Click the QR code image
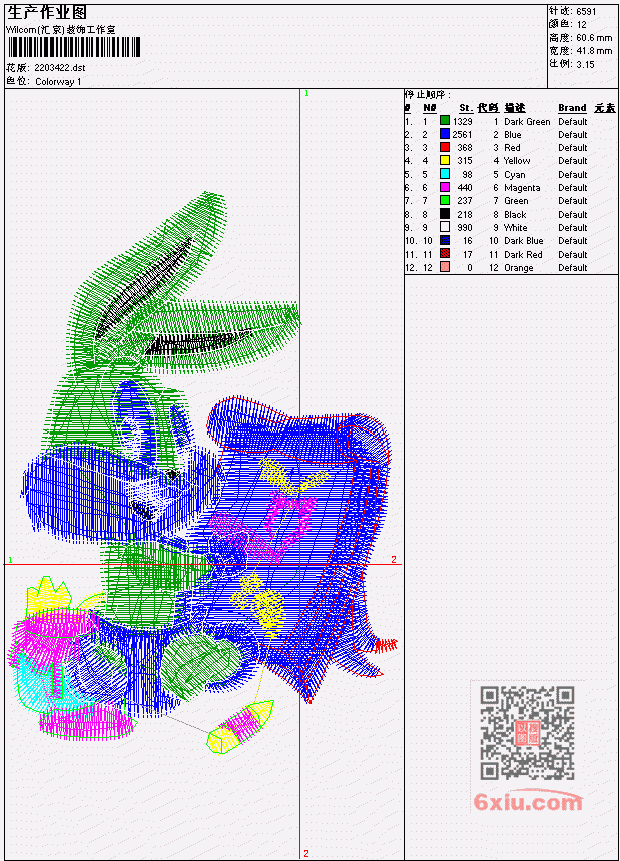 point(527,733)
